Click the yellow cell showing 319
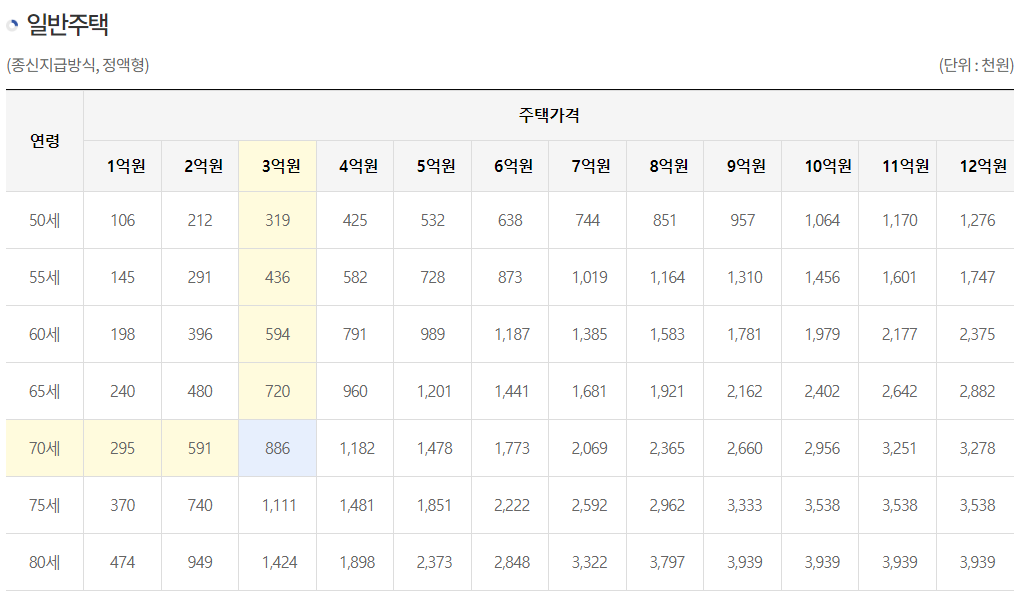 point(277,219)
